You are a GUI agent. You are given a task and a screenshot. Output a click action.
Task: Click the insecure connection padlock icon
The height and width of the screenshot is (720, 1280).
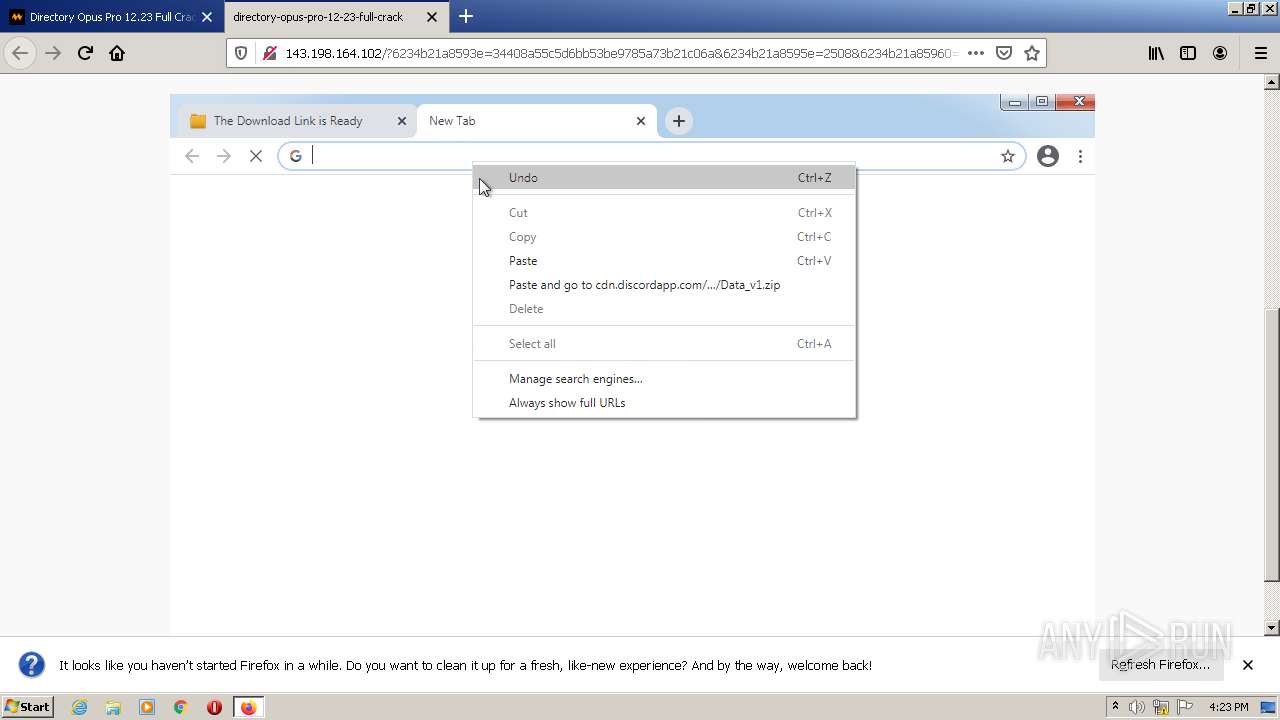pos(269,53)
